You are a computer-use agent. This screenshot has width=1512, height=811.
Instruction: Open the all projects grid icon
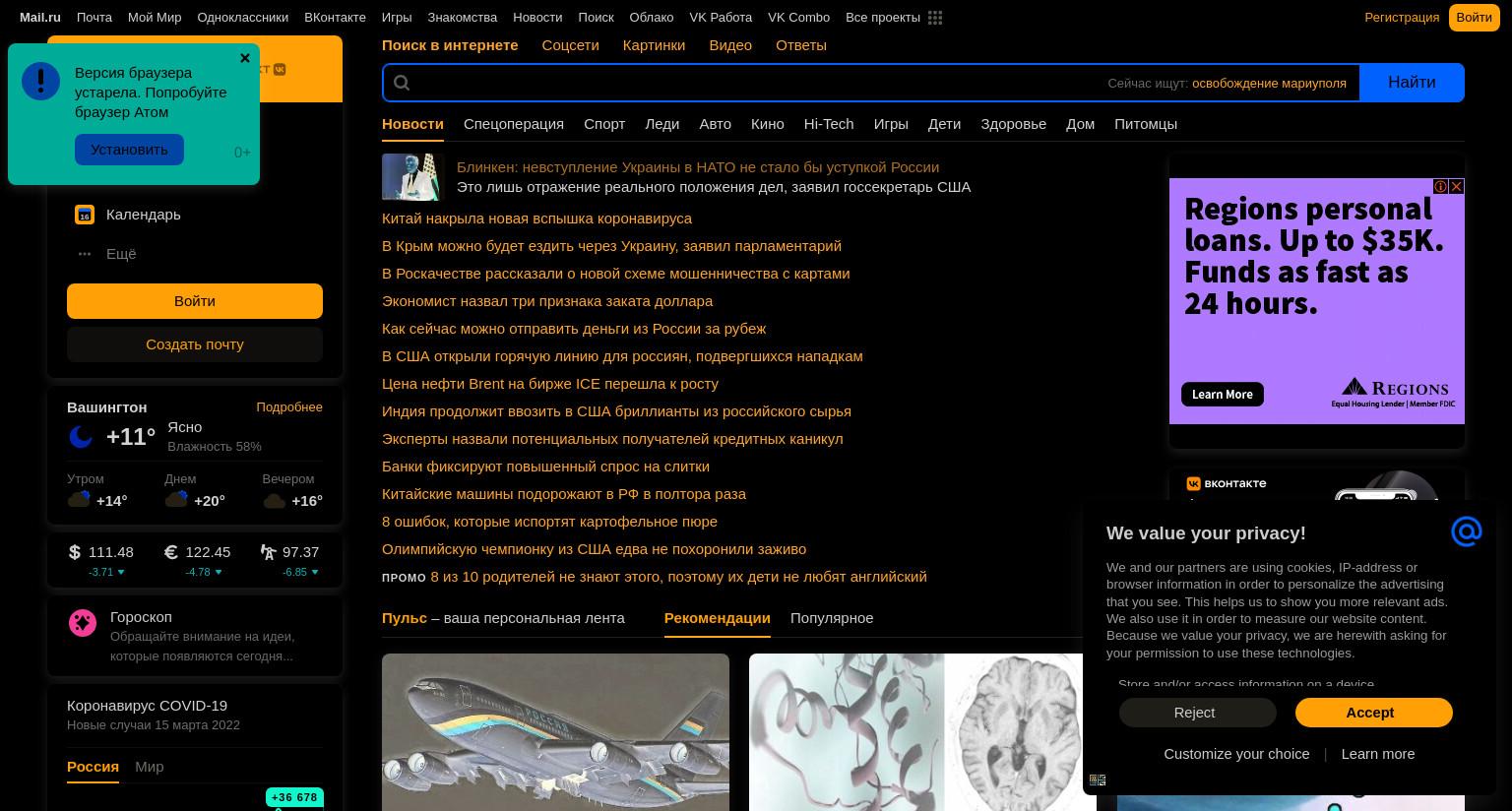(x=935, y=18)
